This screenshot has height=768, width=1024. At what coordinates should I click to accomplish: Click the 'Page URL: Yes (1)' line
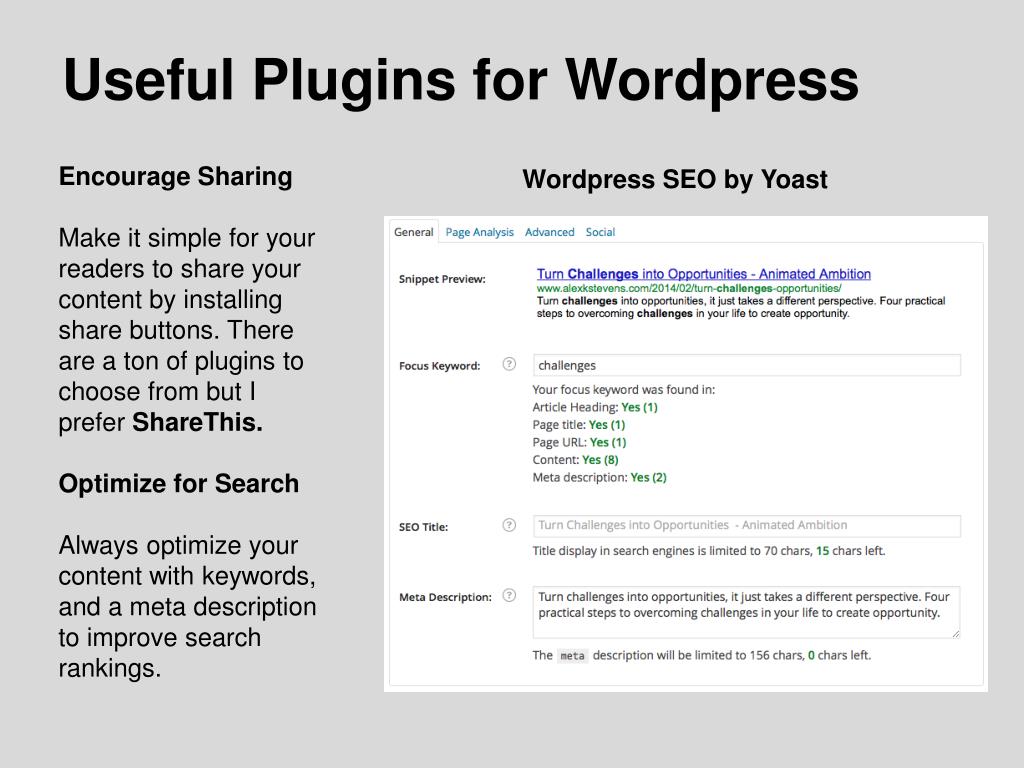coord(579,442)
